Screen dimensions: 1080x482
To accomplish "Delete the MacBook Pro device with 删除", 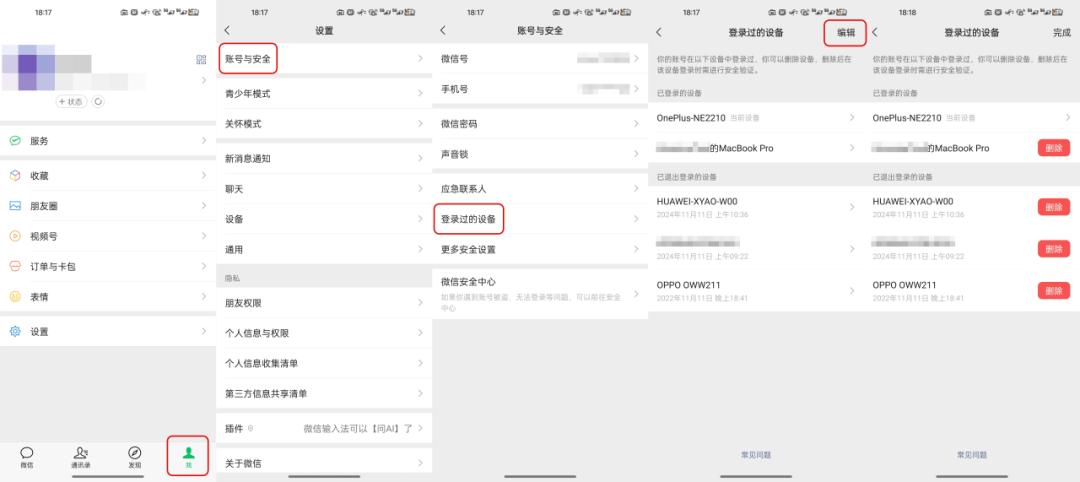I will [1053, 148].
